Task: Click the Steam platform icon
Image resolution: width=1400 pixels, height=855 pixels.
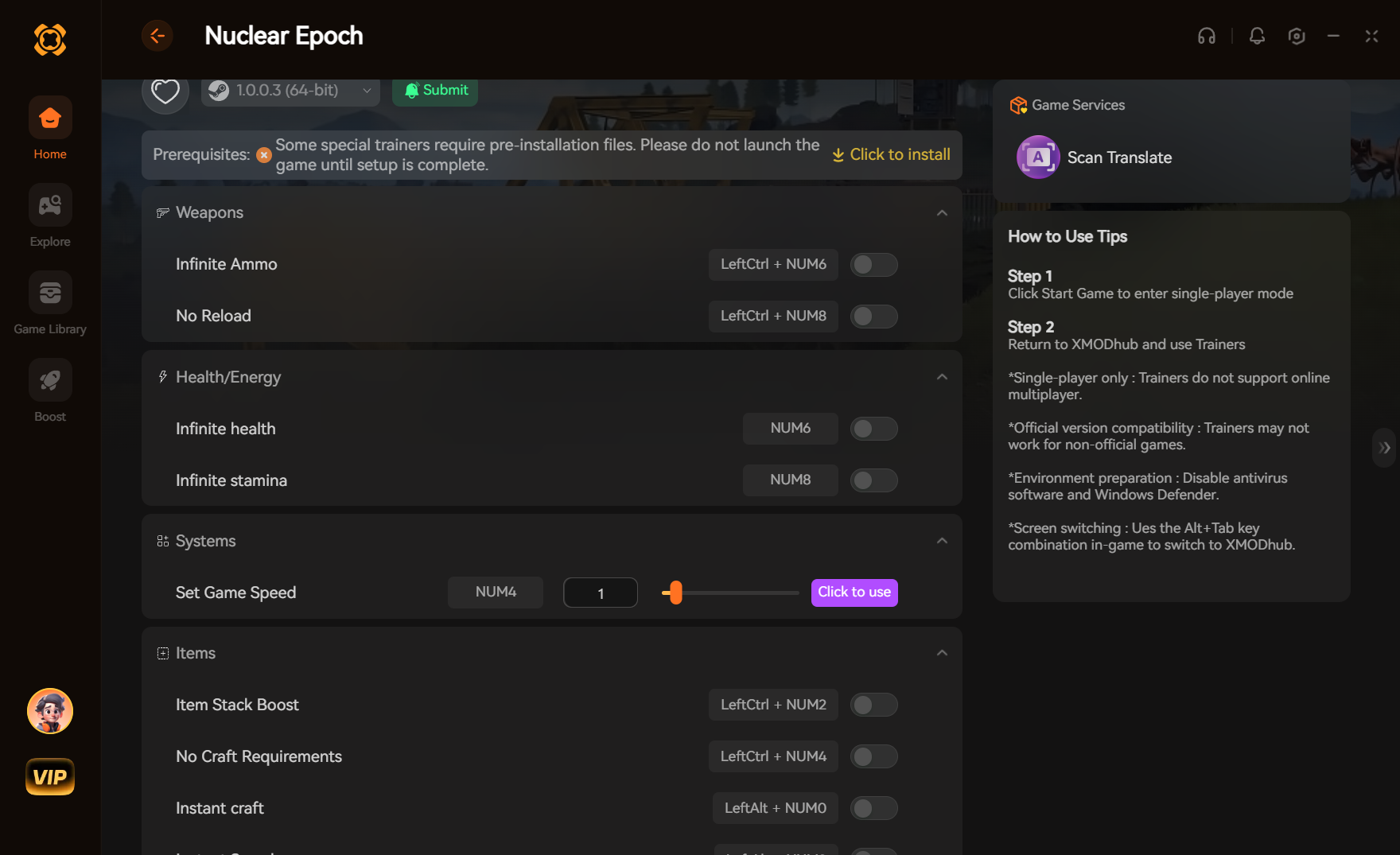Action: 219,91
